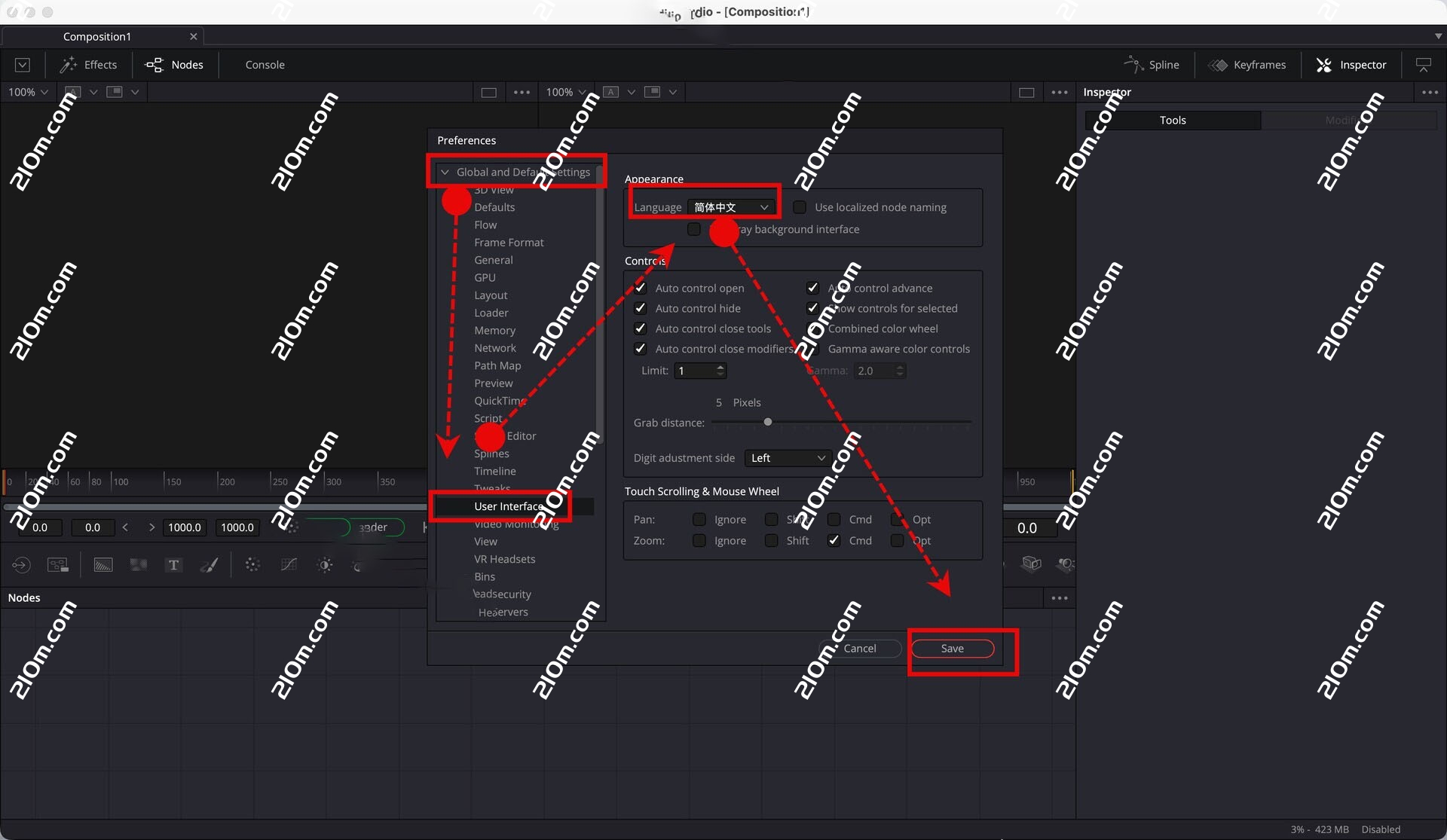Enable Use localized node naming

800,207
